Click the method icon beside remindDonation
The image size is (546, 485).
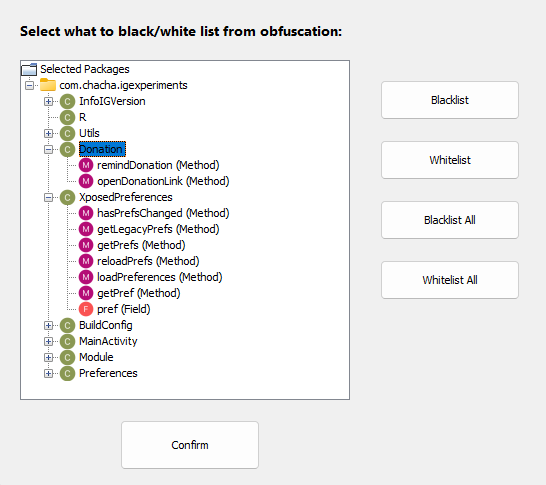(86, 165)
